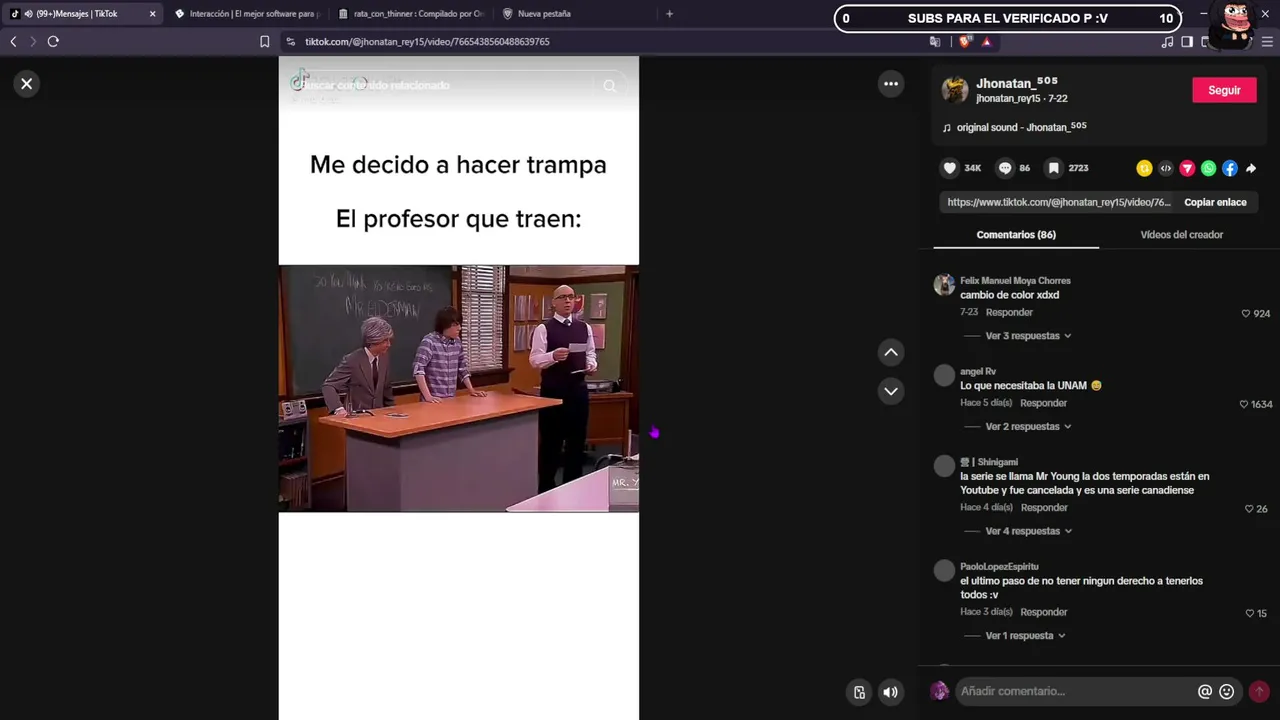Open 'original sound - Jhonatan_505' link
Viewport: 1280px width, 720px height.
point(1021,127)
